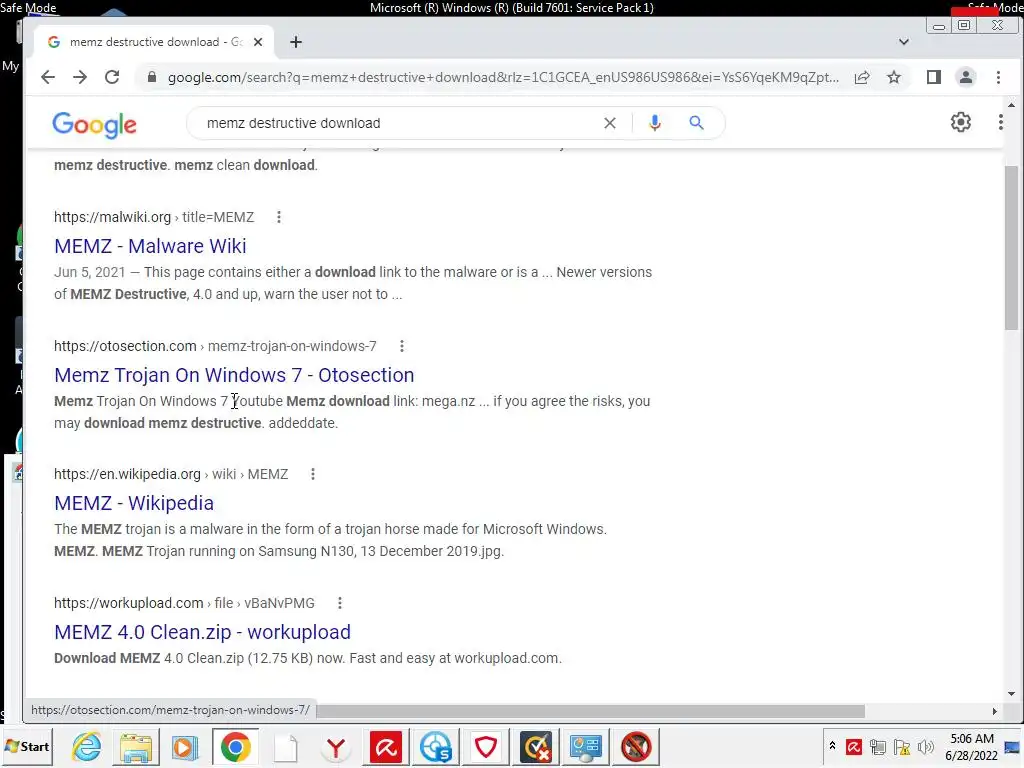The height and width of the screenshot is (768, 1024).
Task: Click the Chrome taskbar button
Action: click(235, 746)
